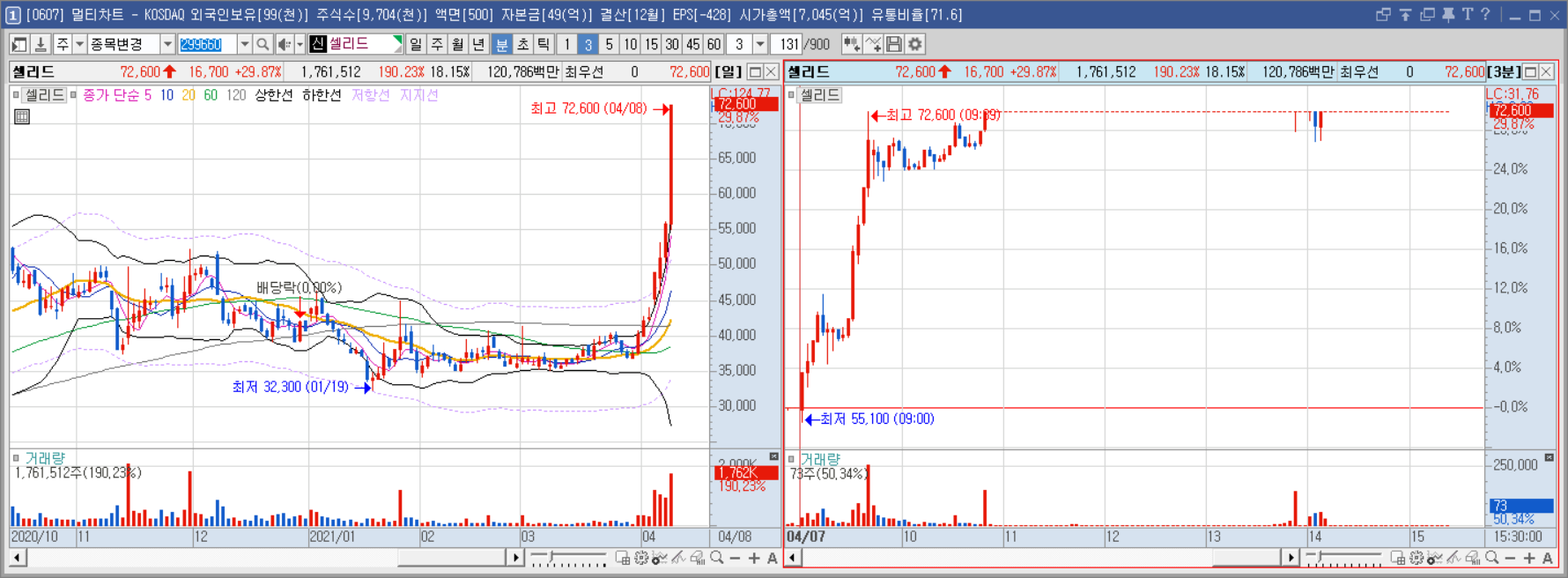The width and height of the screenshot is (1568, 578).
Task: Select the 일 (daily) period toggle
Action: pyautogui.click(x=416, y=44)
